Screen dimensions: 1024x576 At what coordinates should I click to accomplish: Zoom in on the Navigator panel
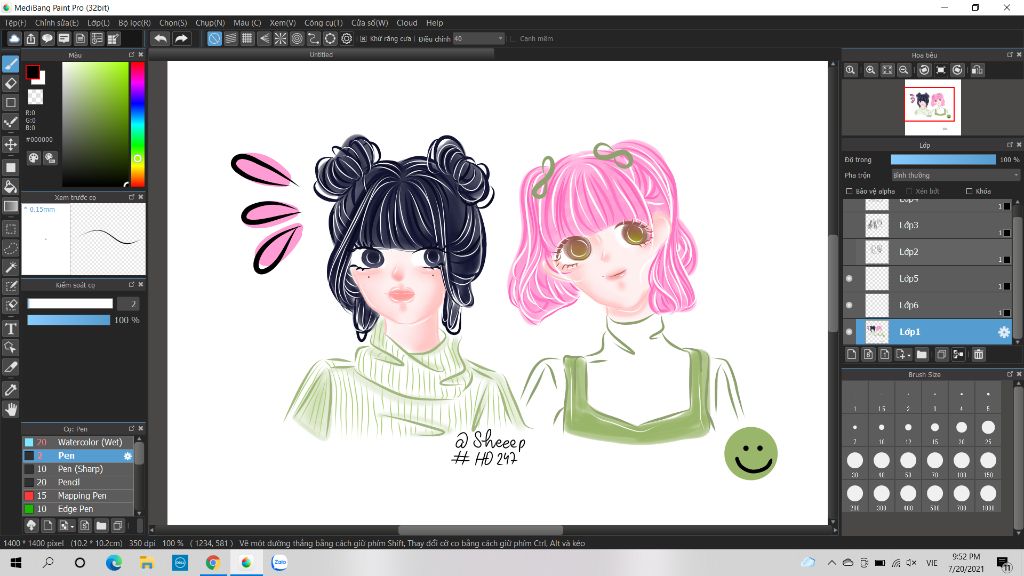pyautogui.click(x=871, y=70)
